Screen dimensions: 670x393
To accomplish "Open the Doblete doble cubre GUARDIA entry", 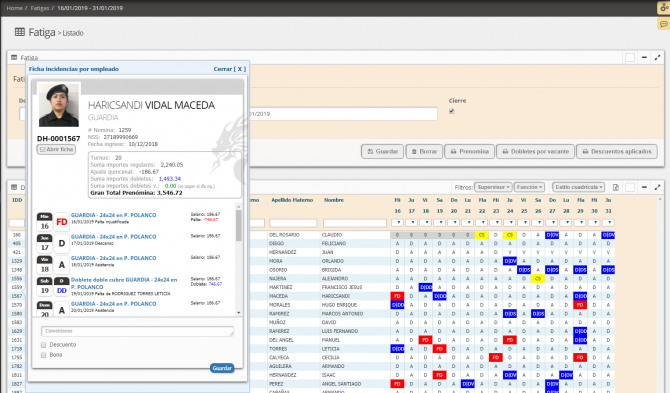I will [124, 283].
